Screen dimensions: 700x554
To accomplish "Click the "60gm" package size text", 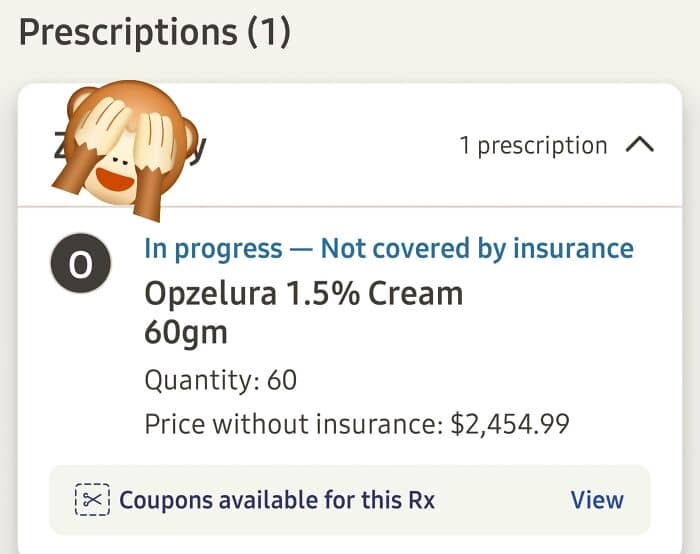I will (x=186, y=331).
